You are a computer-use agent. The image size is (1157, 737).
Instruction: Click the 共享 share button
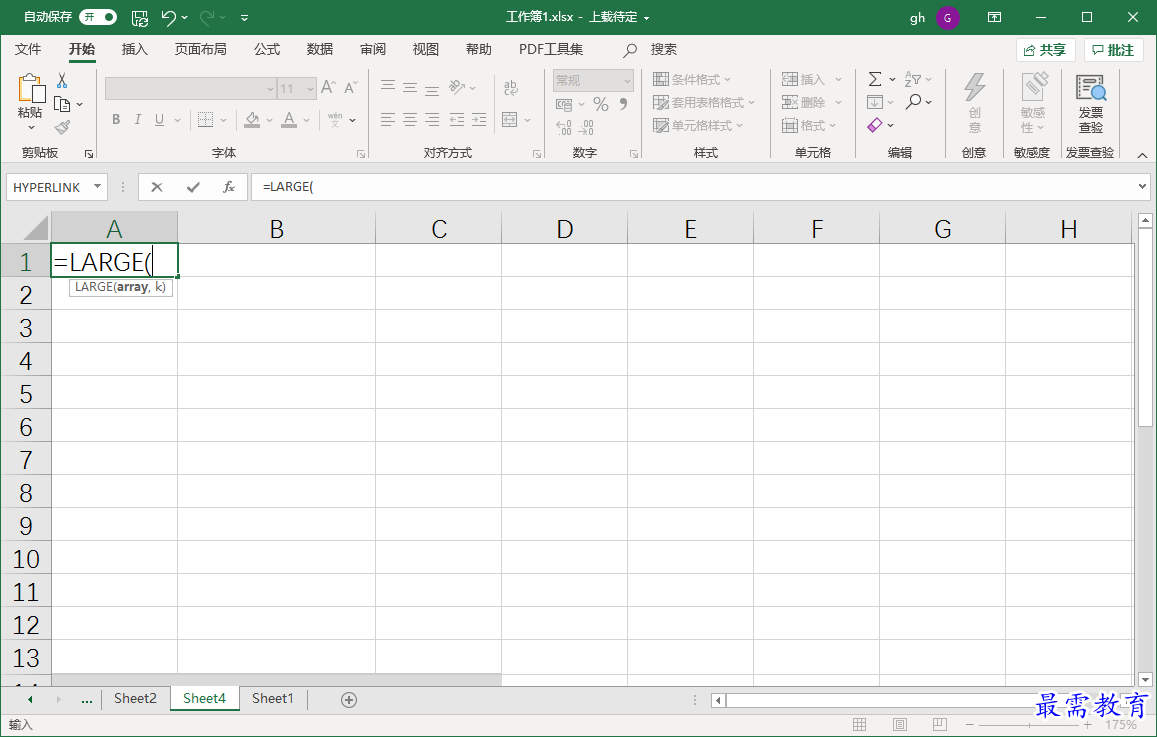(1045, 50)
